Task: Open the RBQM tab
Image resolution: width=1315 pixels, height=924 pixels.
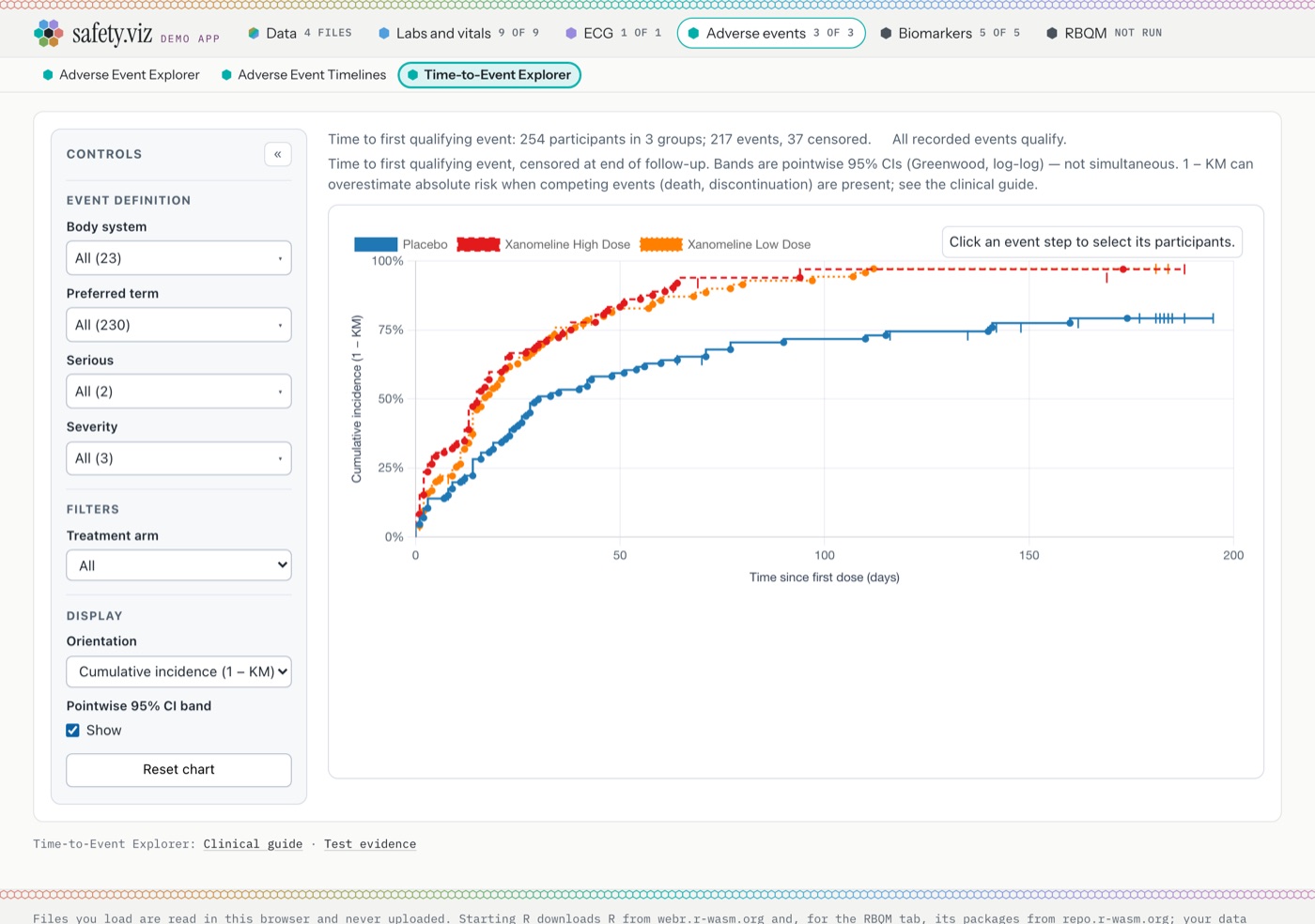Action: (1104, 33)
